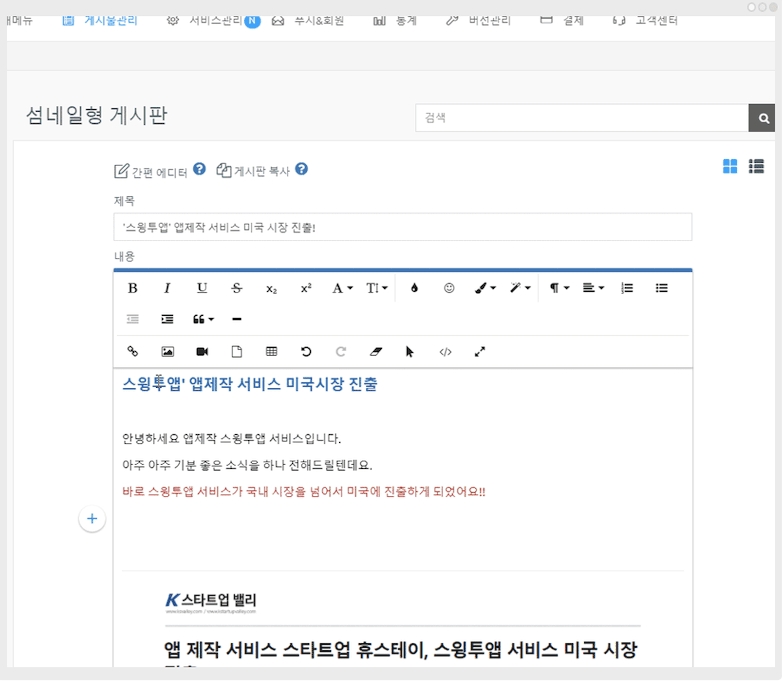This screenshot has width=783, height=682.
Task: Open the 통계 statistics menu
Action: 394,20
